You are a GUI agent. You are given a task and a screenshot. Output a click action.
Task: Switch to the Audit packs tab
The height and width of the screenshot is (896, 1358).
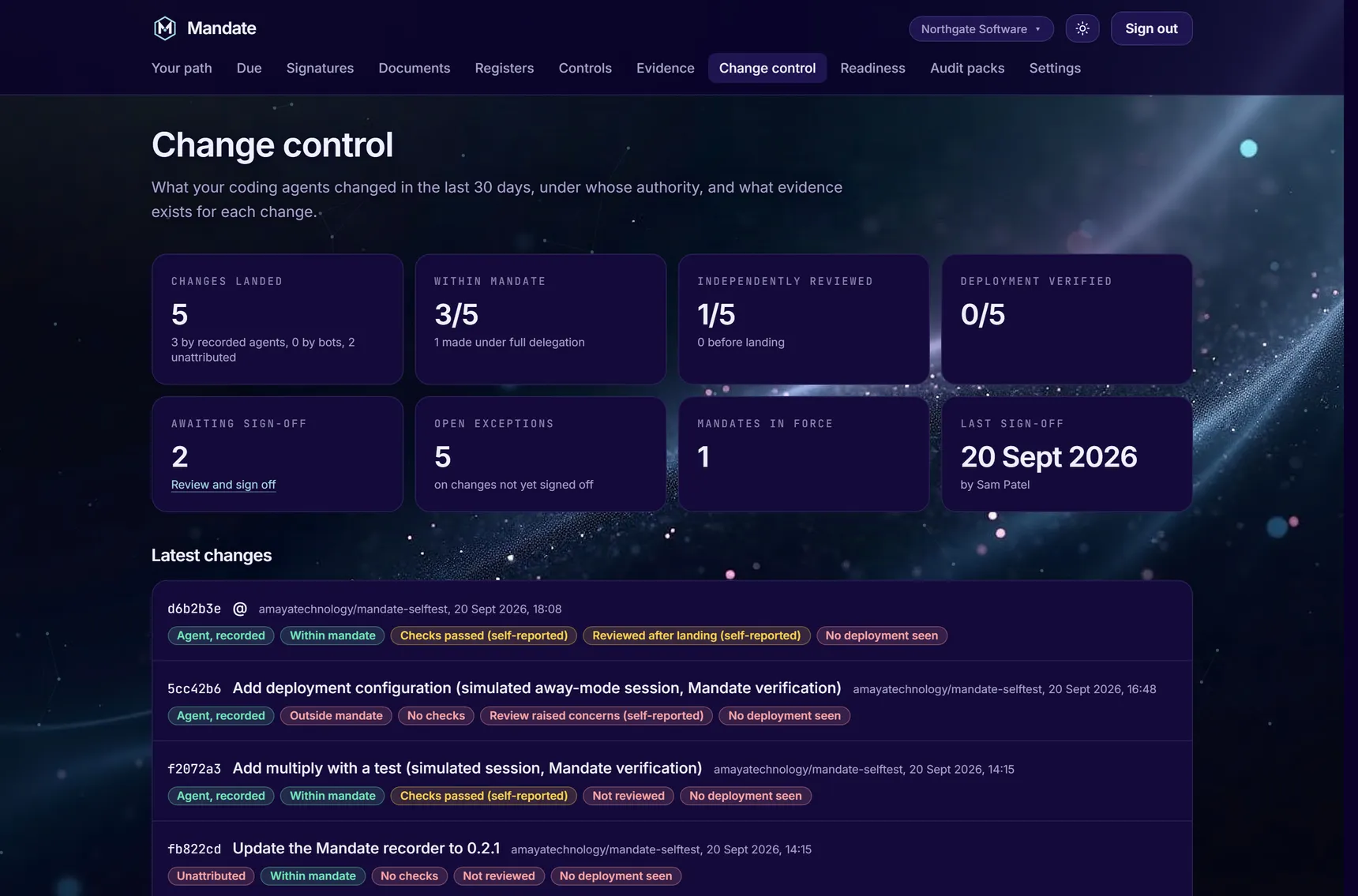967,68
